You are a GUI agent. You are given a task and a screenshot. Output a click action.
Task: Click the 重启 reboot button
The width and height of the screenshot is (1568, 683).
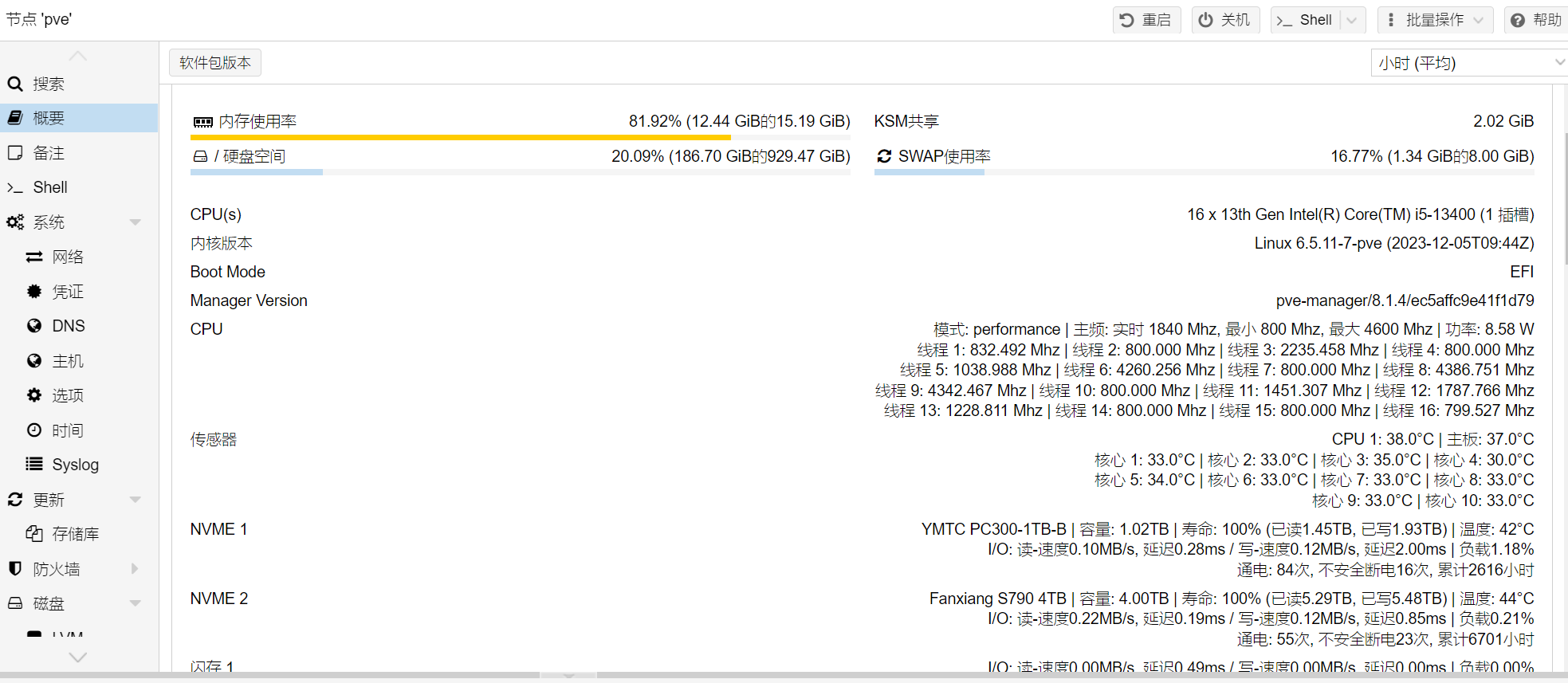coord(1146,20)
